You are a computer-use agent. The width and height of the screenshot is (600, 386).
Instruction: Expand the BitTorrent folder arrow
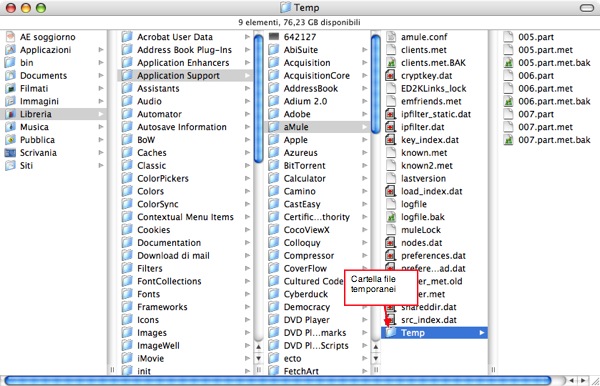click(x=364, y=166)
